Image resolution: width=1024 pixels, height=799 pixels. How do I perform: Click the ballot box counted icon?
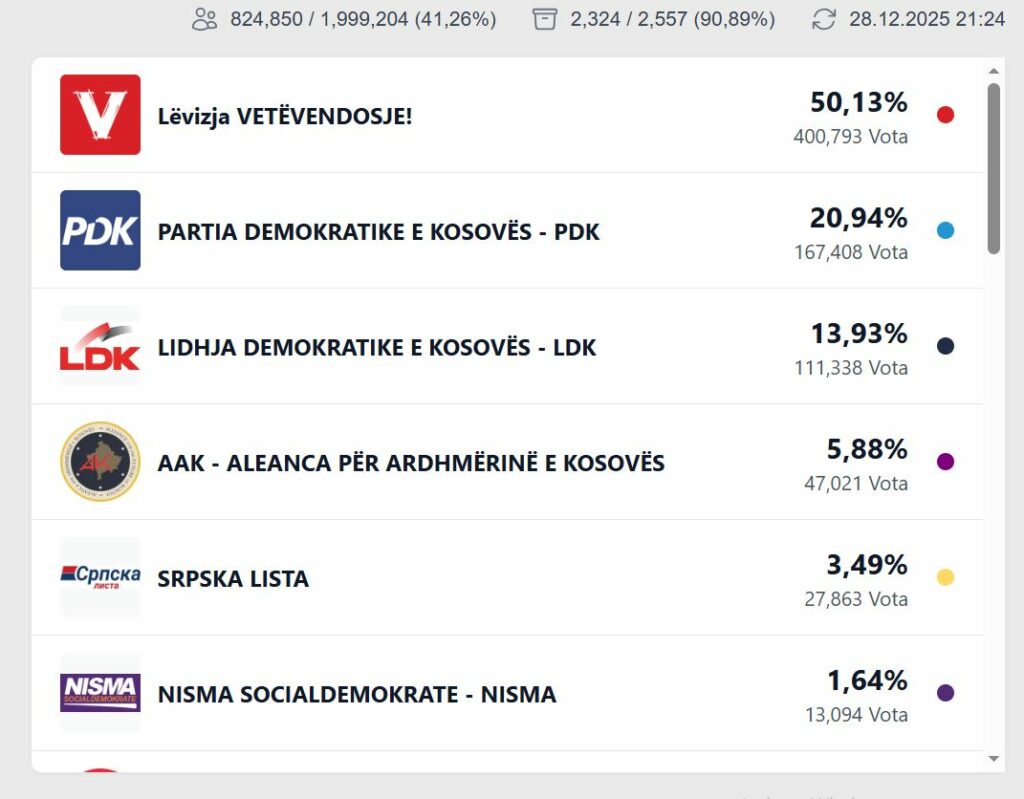[545, 19]
